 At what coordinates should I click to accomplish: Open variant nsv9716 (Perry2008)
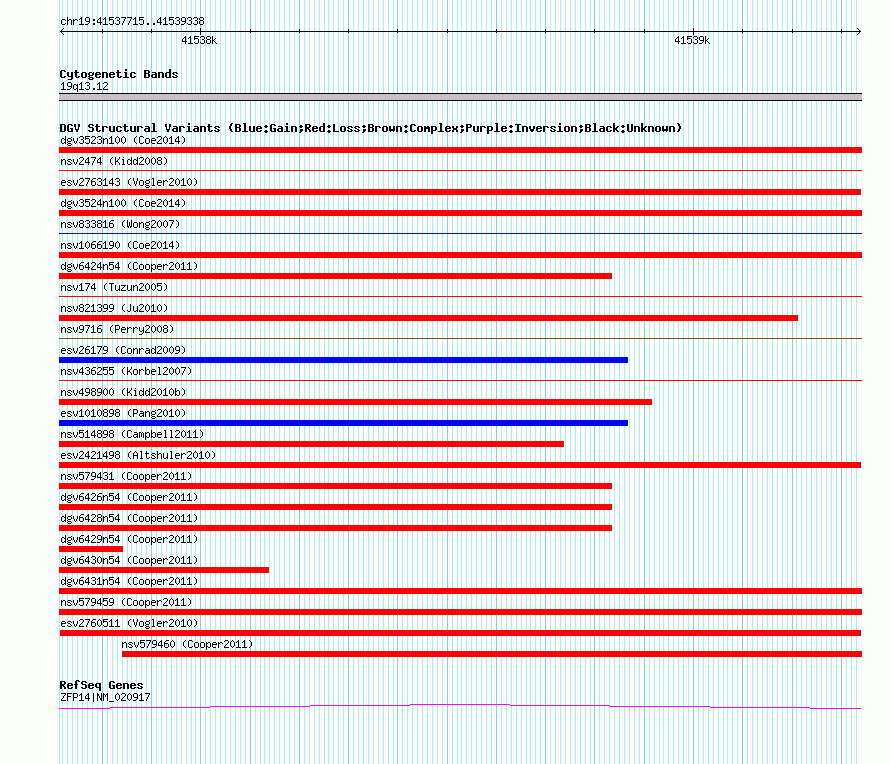pos(117,329)
